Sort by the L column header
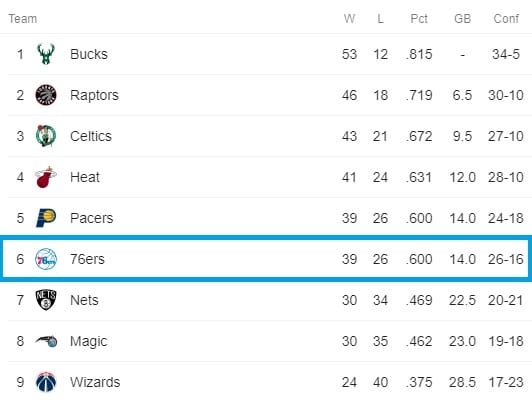This screenshot has width=532, height=402. [x=380, y=18]
